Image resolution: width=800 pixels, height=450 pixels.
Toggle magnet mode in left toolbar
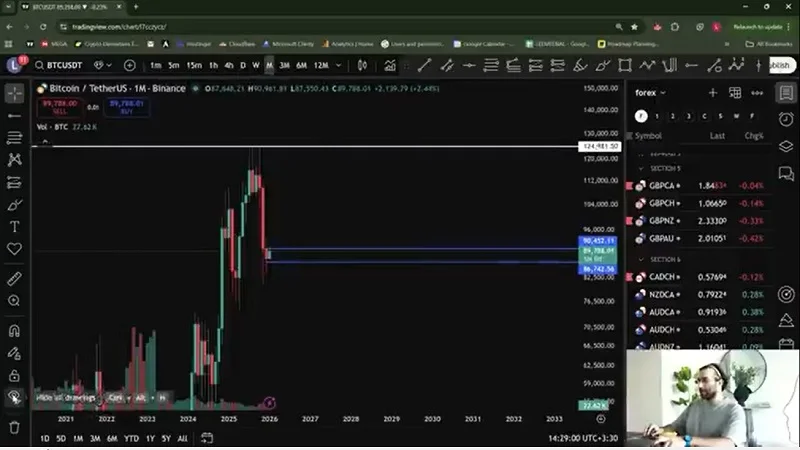tap(14, 331)
